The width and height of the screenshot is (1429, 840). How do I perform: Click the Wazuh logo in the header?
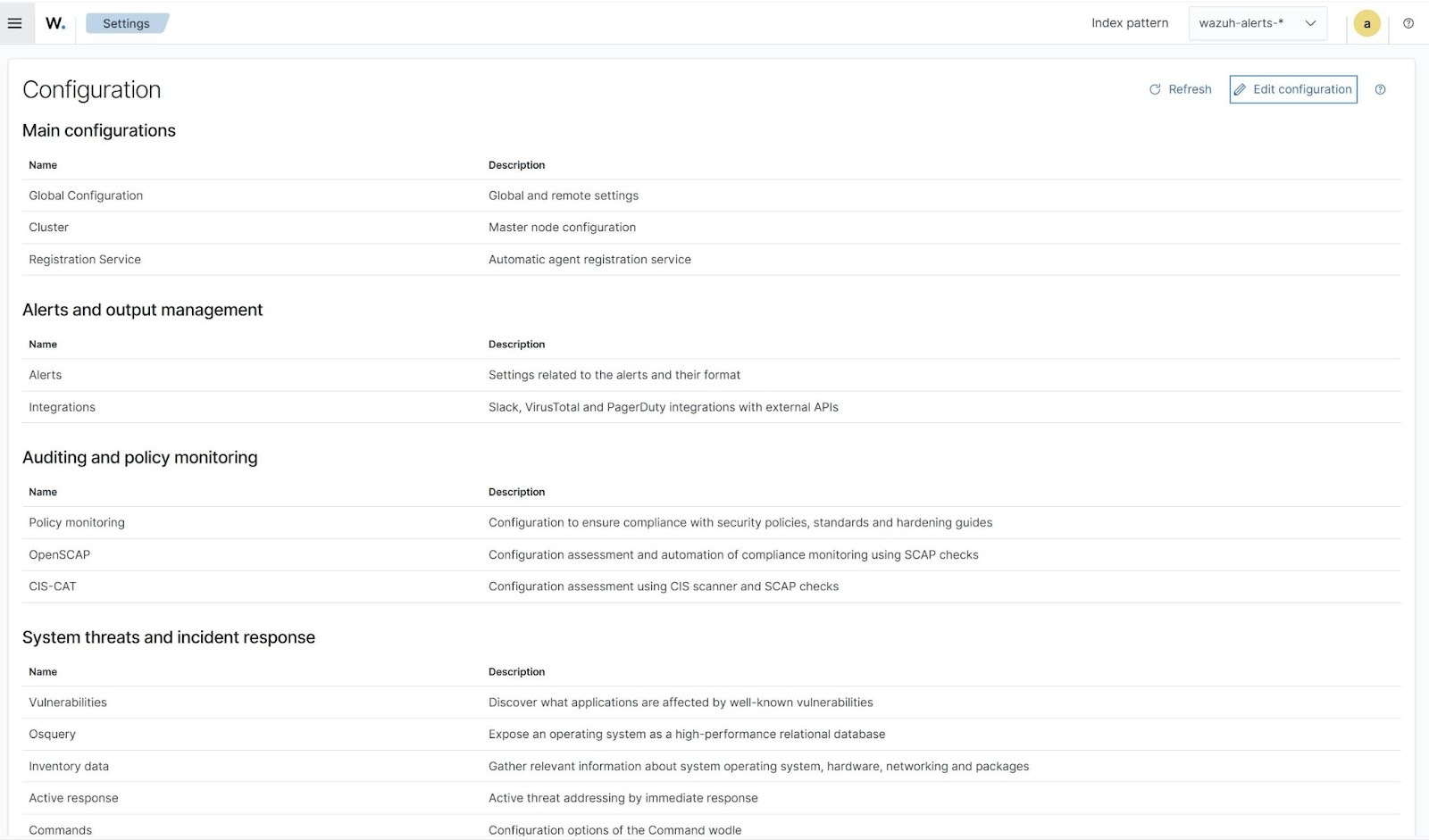tap(54, 23)
